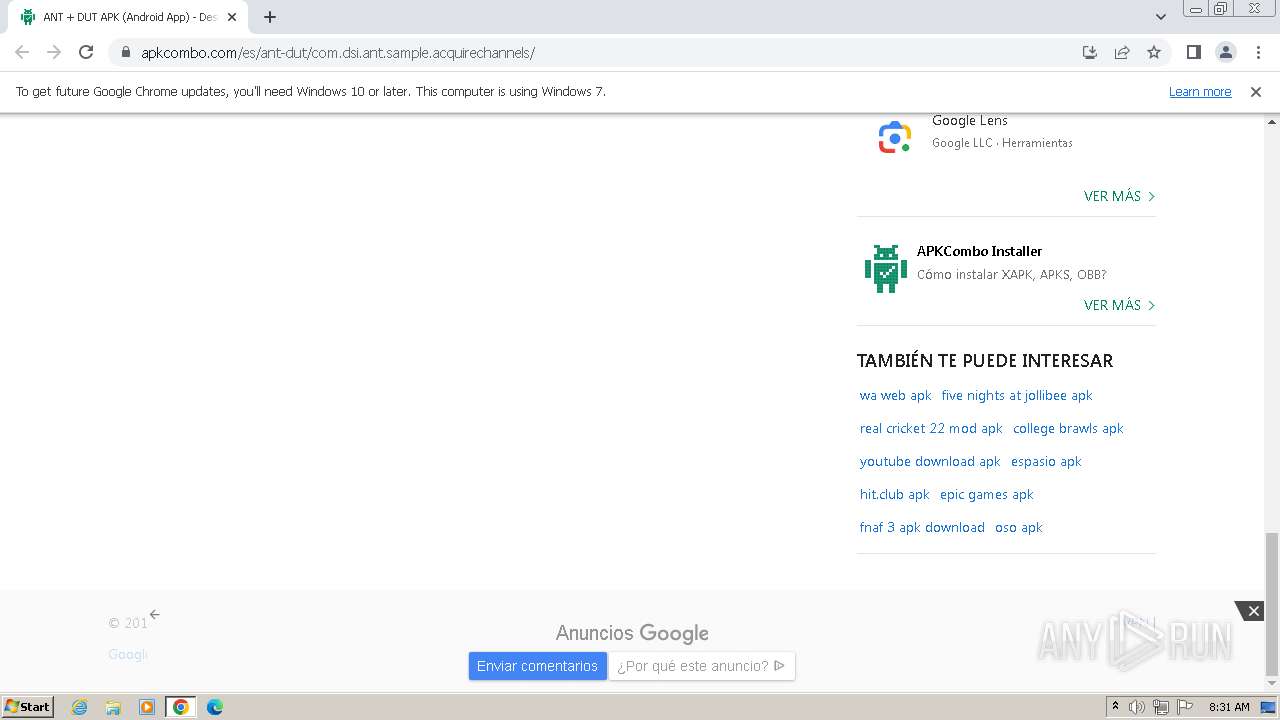Toggle the Chrome side panel icon
The image size is (1280, 720).
[1193, 52]
